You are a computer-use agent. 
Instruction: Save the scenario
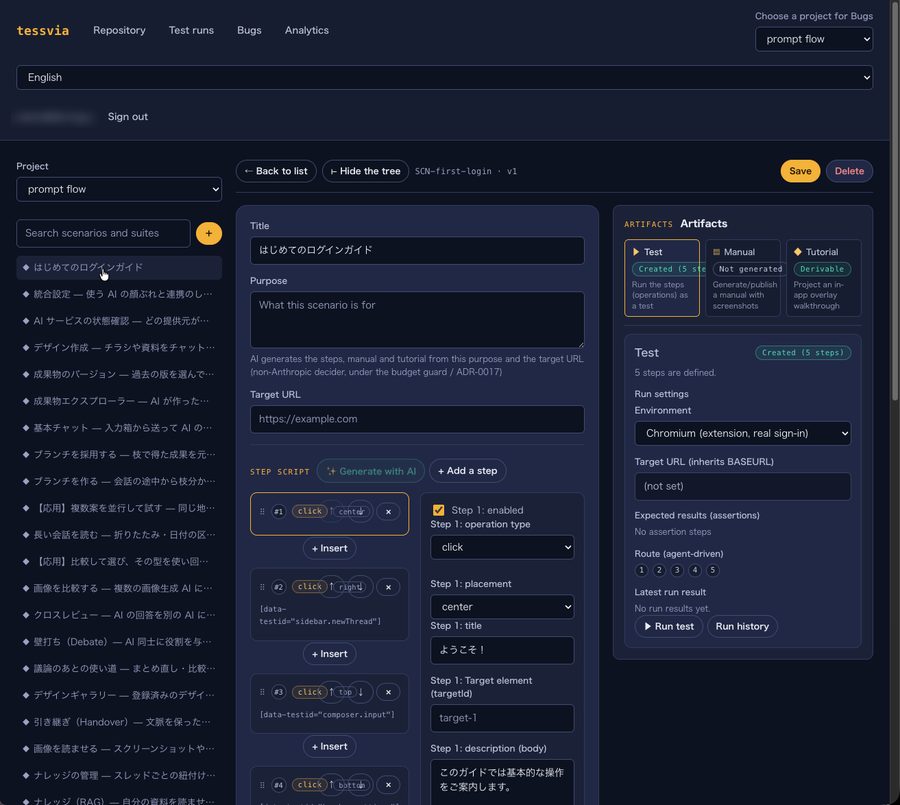click(x=800, y=171)
